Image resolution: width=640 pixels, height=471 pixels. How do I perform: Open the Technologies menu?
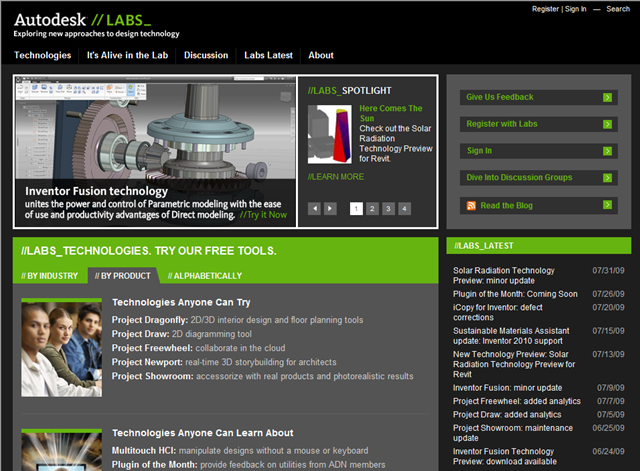click(43, 55)
